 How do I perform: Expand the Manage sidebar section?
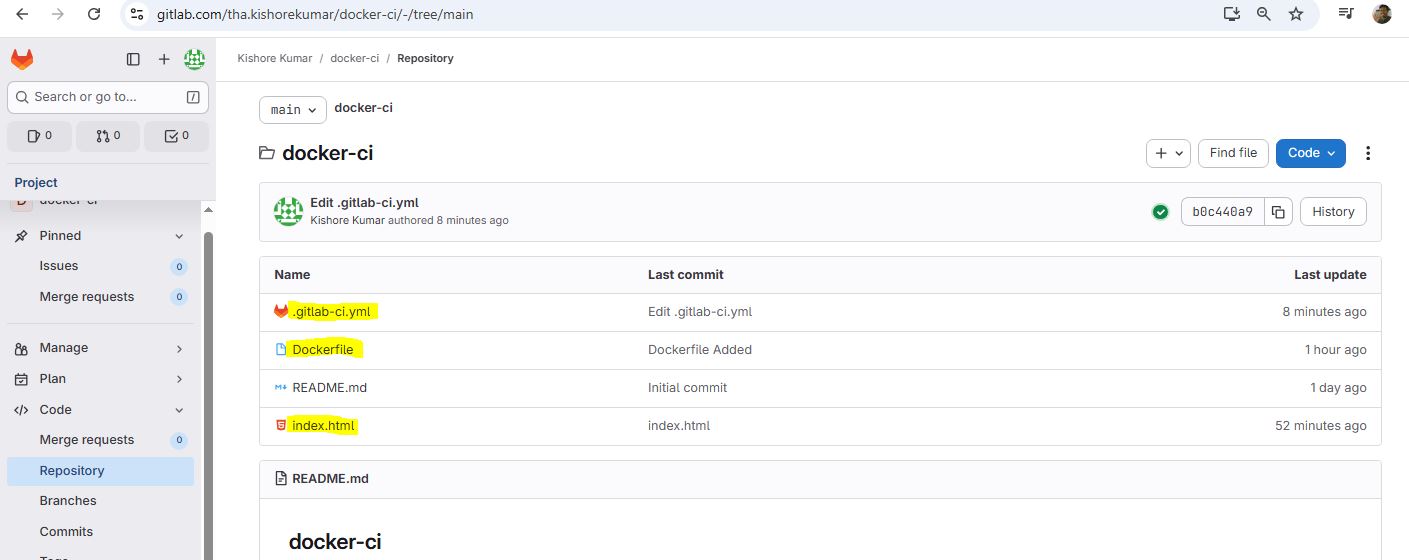tap(100, 348)
